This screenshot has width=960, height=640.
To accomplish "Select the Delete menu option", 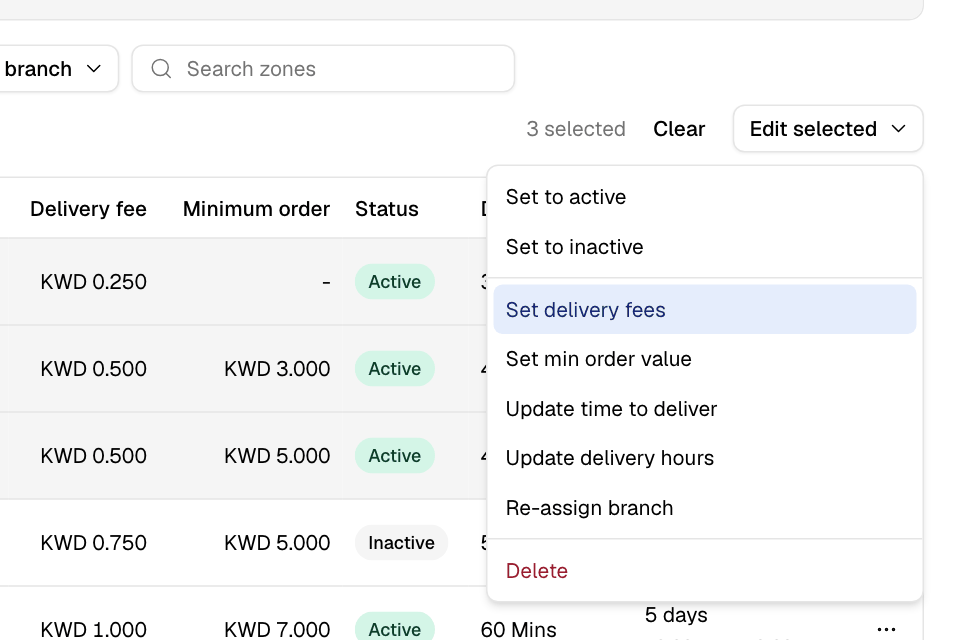I will (x=705, y=571).
